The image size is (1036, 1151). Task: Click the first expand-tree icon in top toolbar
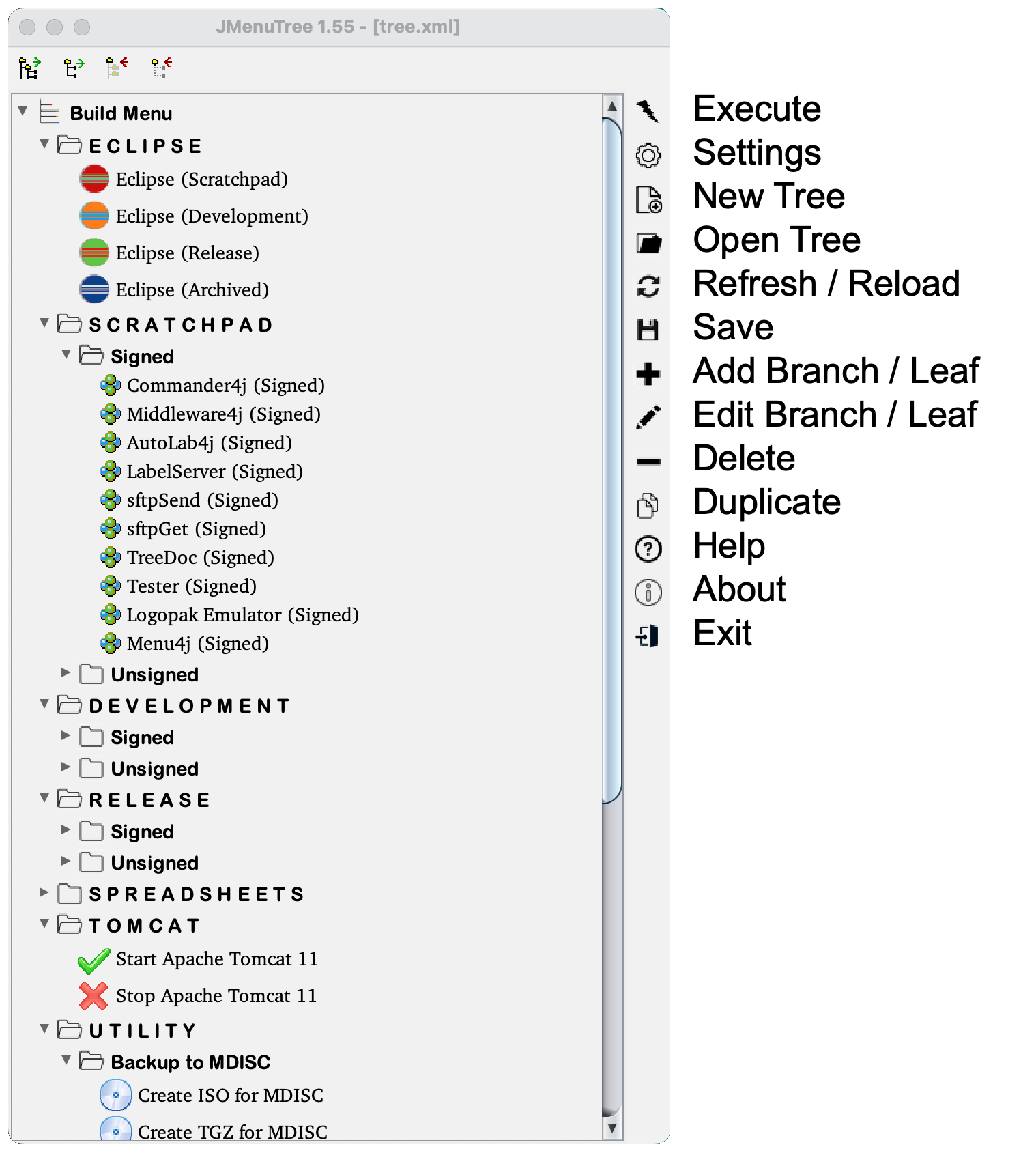click(x=29, y=68)
